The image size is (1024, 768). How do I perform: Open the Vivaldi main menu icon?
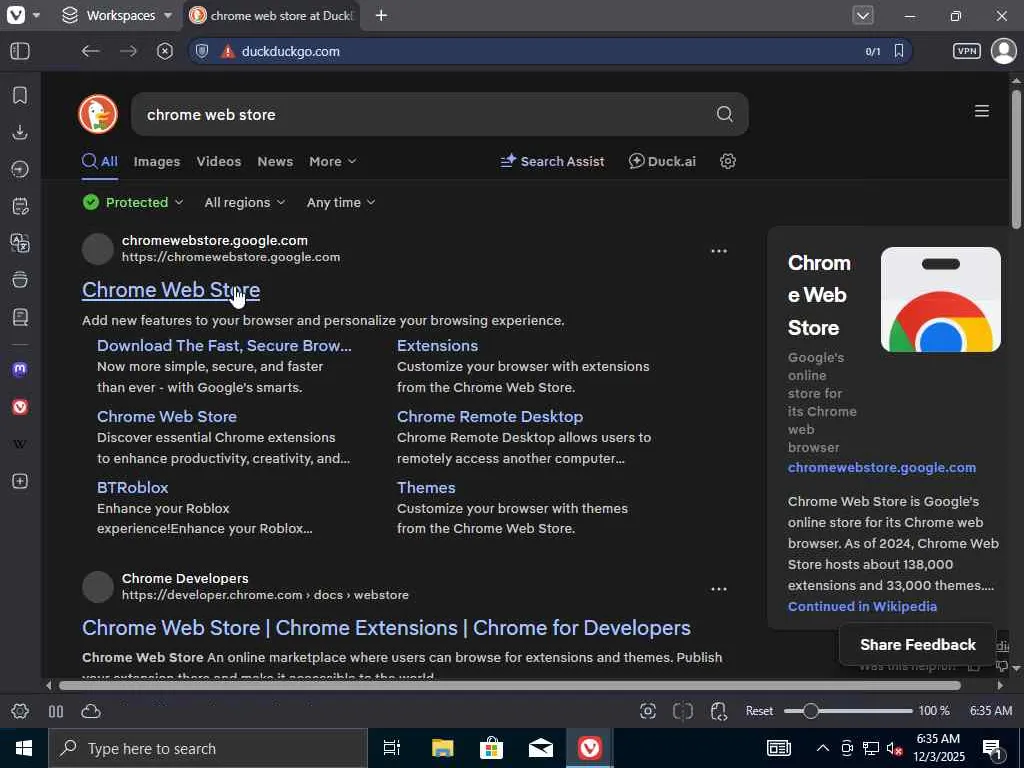[x=16, y=15]
